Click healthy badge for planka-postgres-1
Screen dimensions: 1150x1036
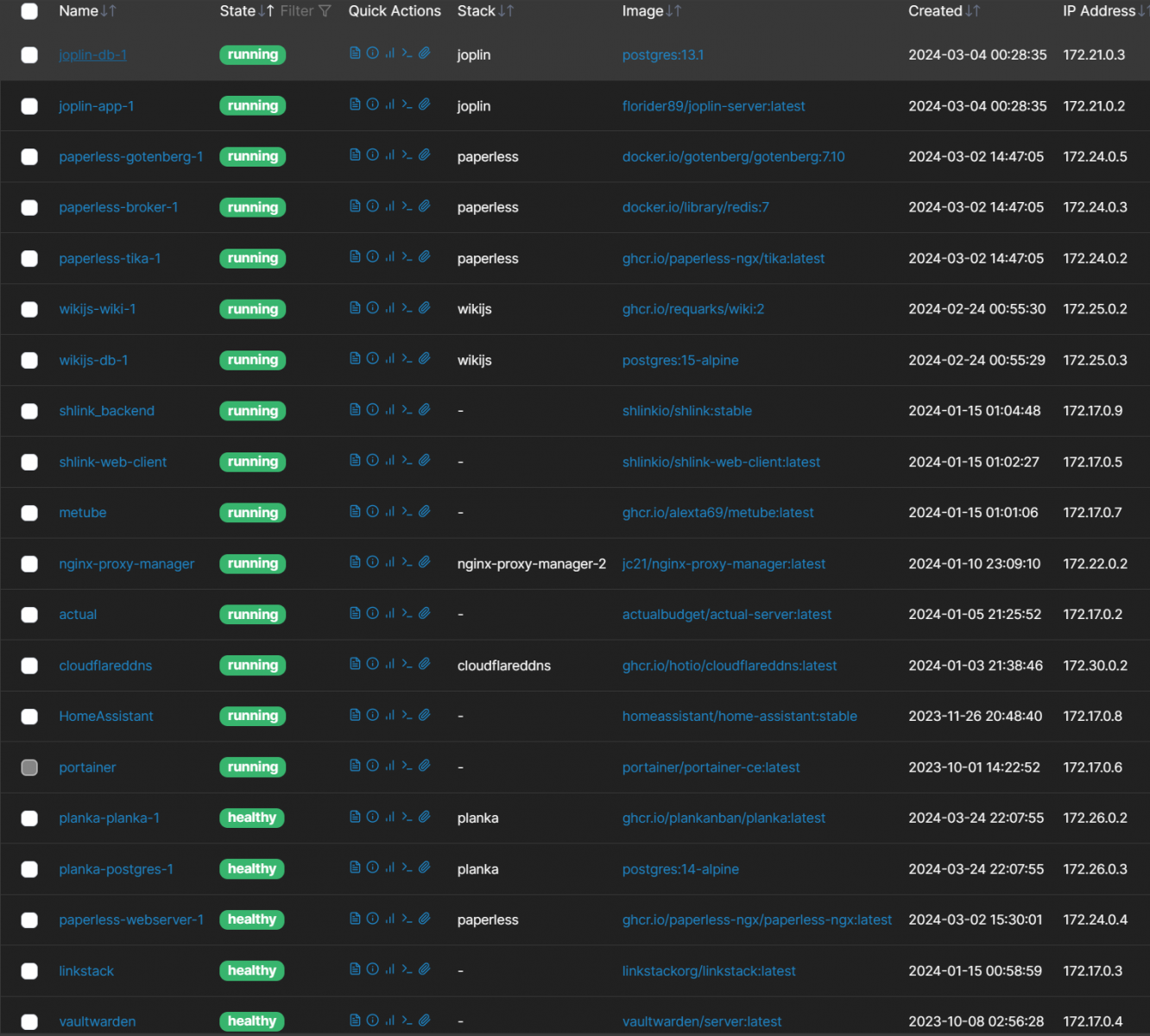[252, 869]
